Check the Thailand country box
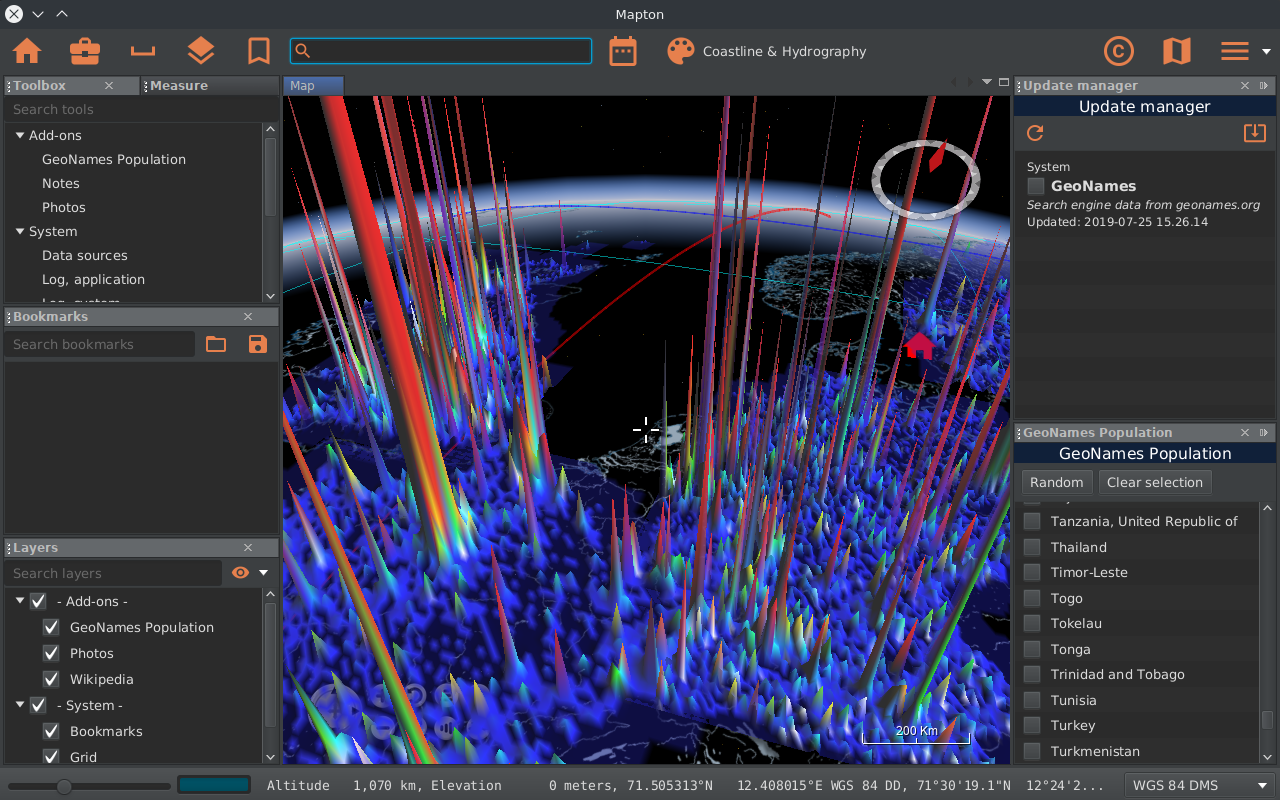Screen dimensions: 1280x800 (x=1032, y=547)
